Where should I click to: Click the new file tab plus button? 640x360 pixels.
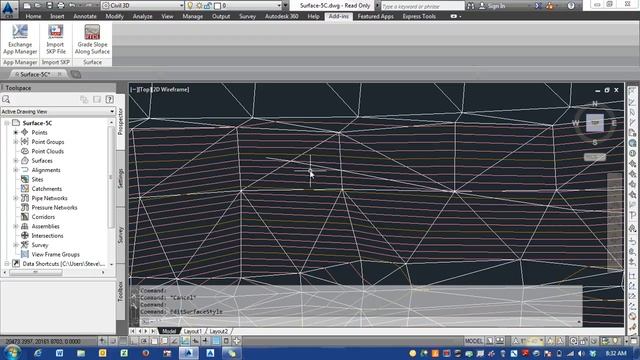click(x=76, y=74)
